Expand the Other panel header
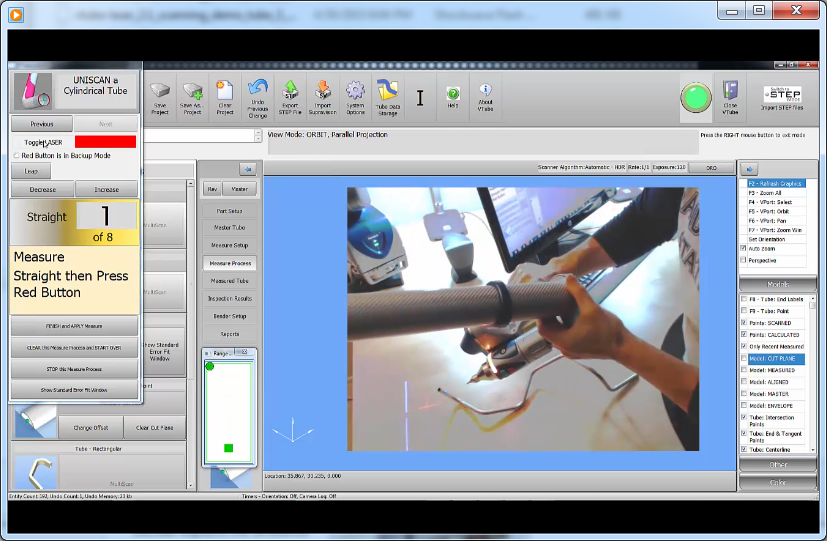 778,465
